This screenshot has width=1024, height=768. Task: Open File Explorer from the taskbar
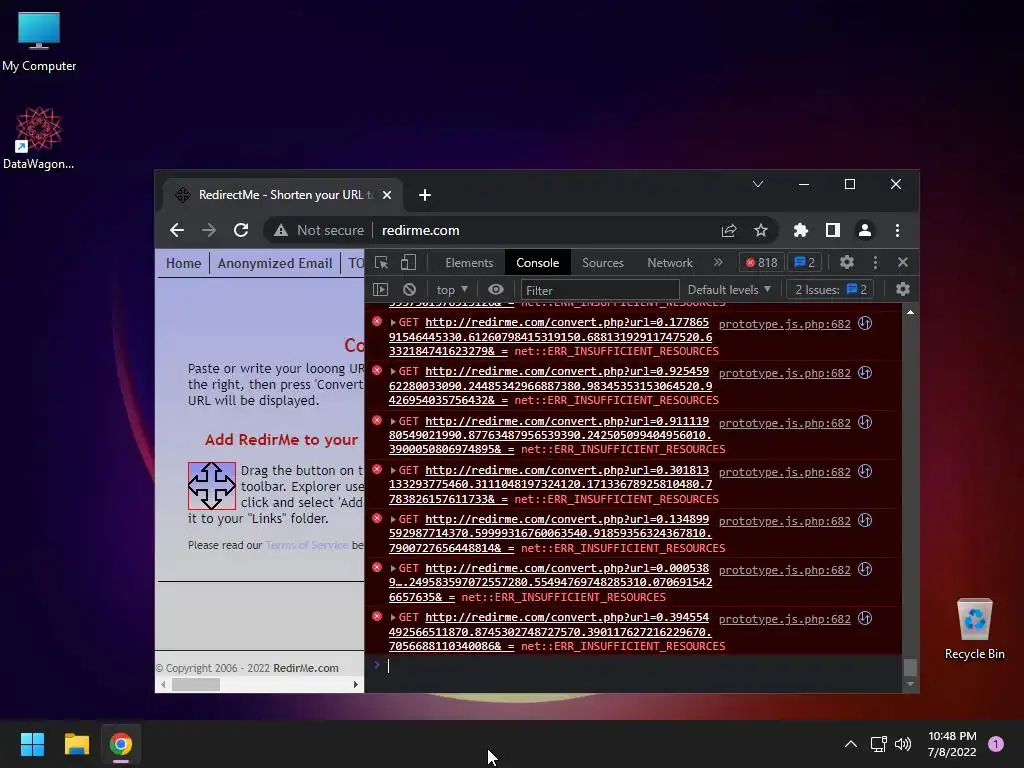[76, 744]
